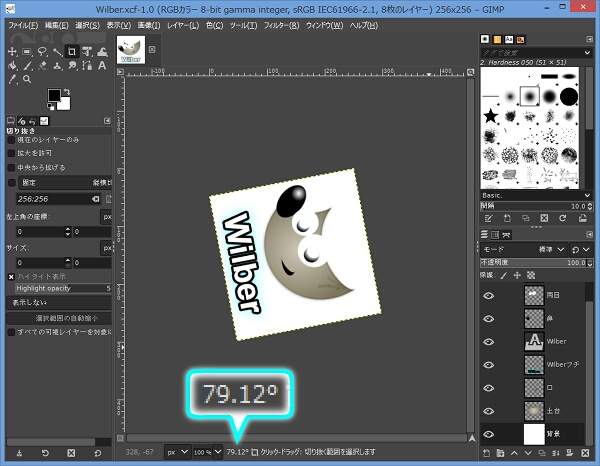
Task: Select the Crop tool in toolbox
Action: click(72, 51)
